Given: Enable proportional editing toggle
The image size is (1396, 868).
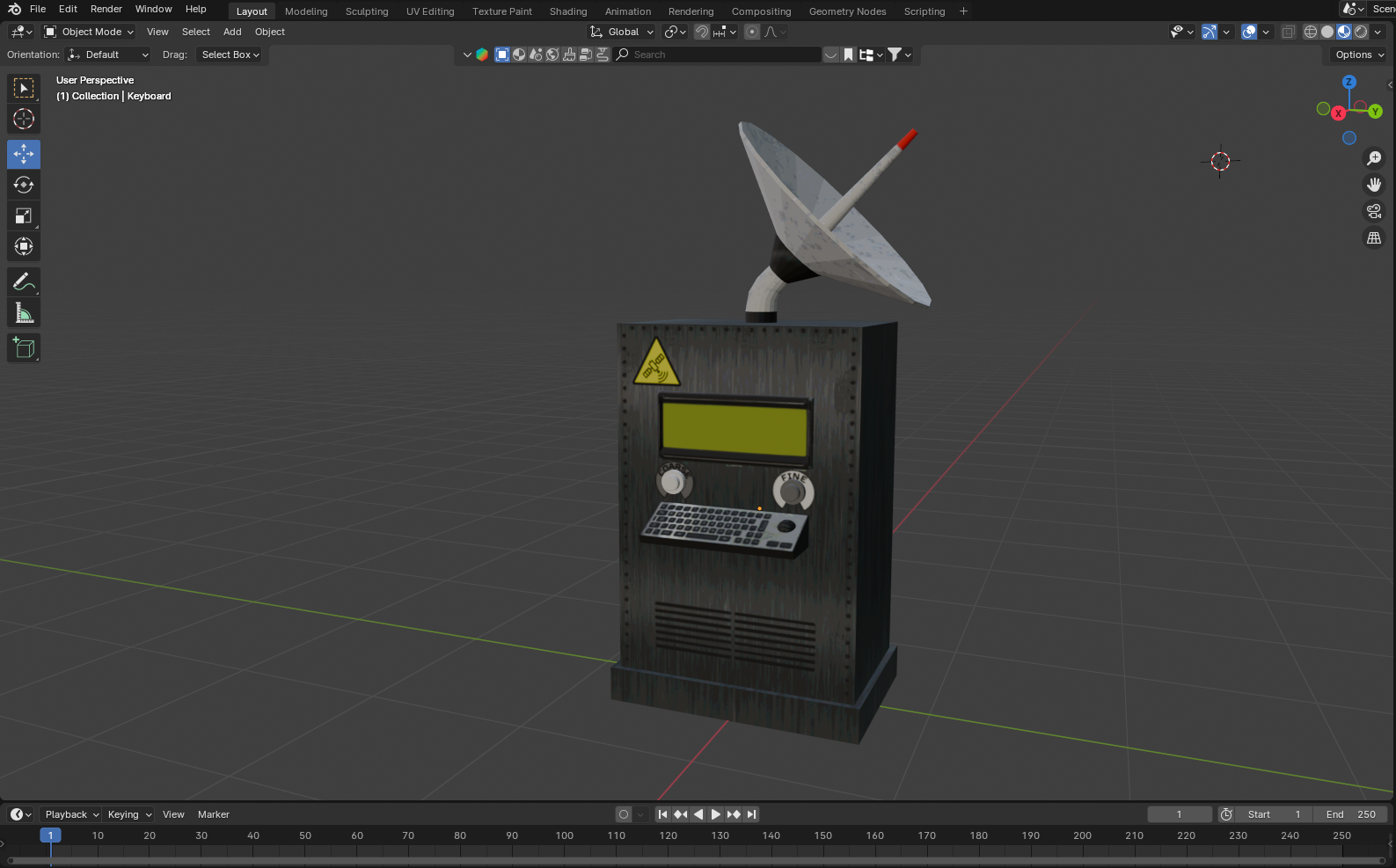Looking at the screenshot, I should click(x=752, y=32).
